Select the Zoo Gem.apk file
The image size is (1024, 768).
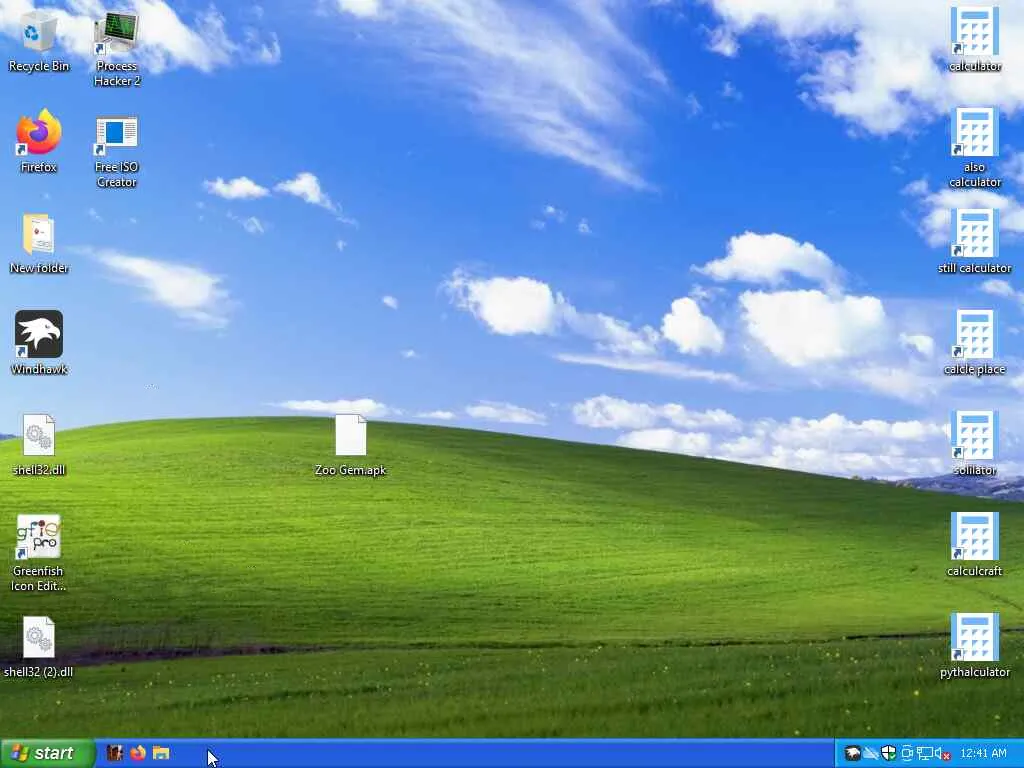click(351, 444)
